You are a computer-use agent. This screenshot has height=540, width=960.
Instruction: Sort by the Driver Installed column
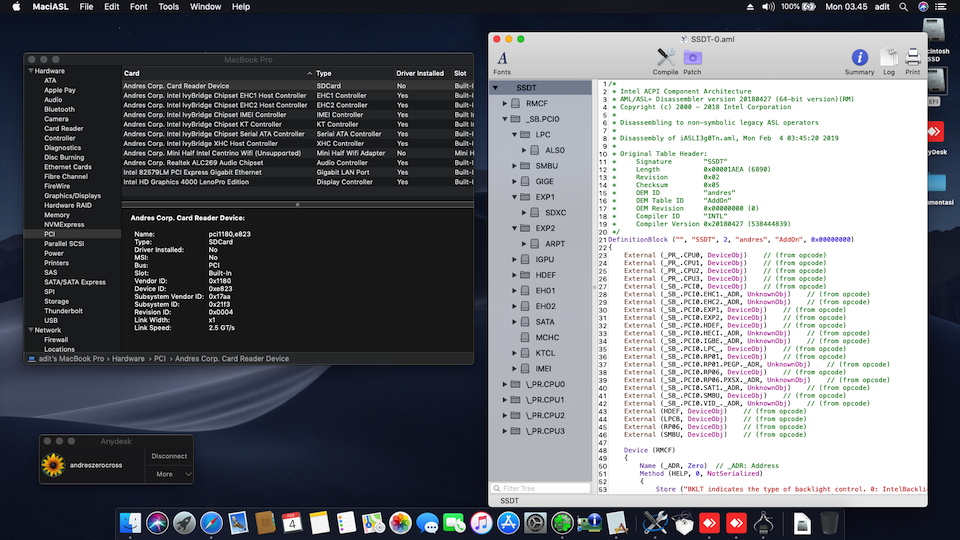pyautogui.click(x=420, y=73)
